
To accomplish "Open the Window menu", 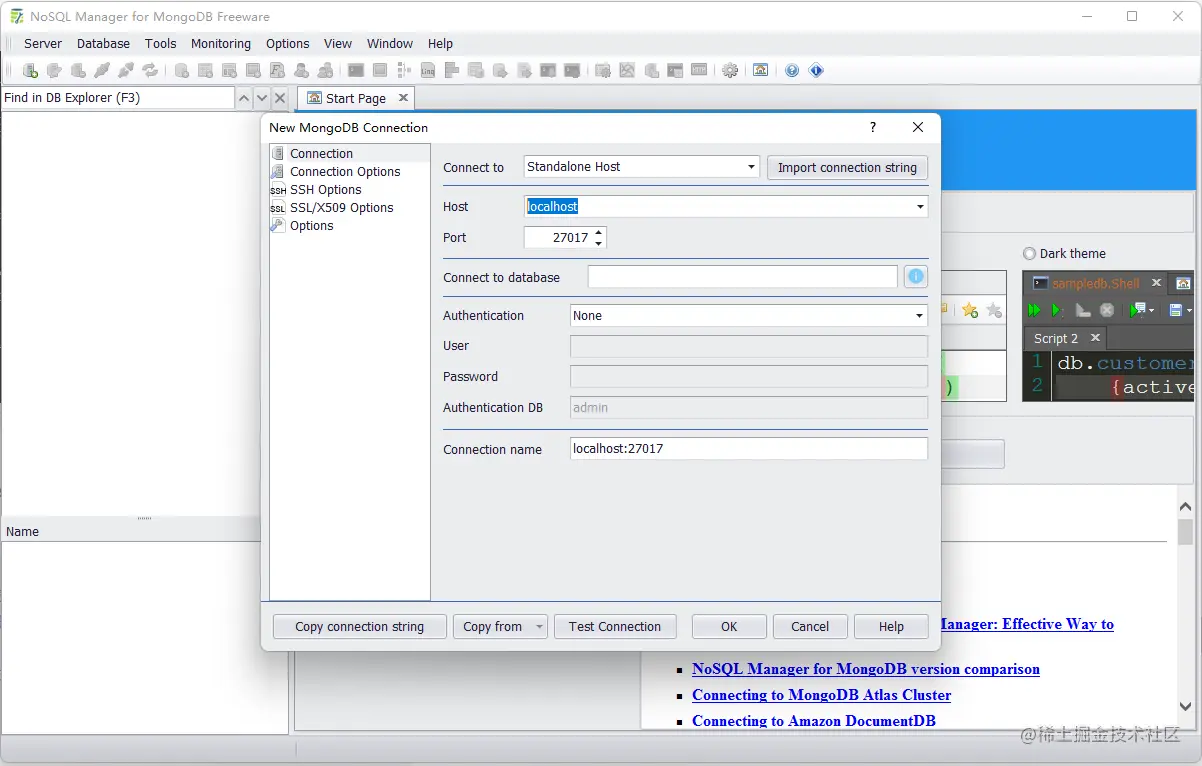I will tap(390, 44).
